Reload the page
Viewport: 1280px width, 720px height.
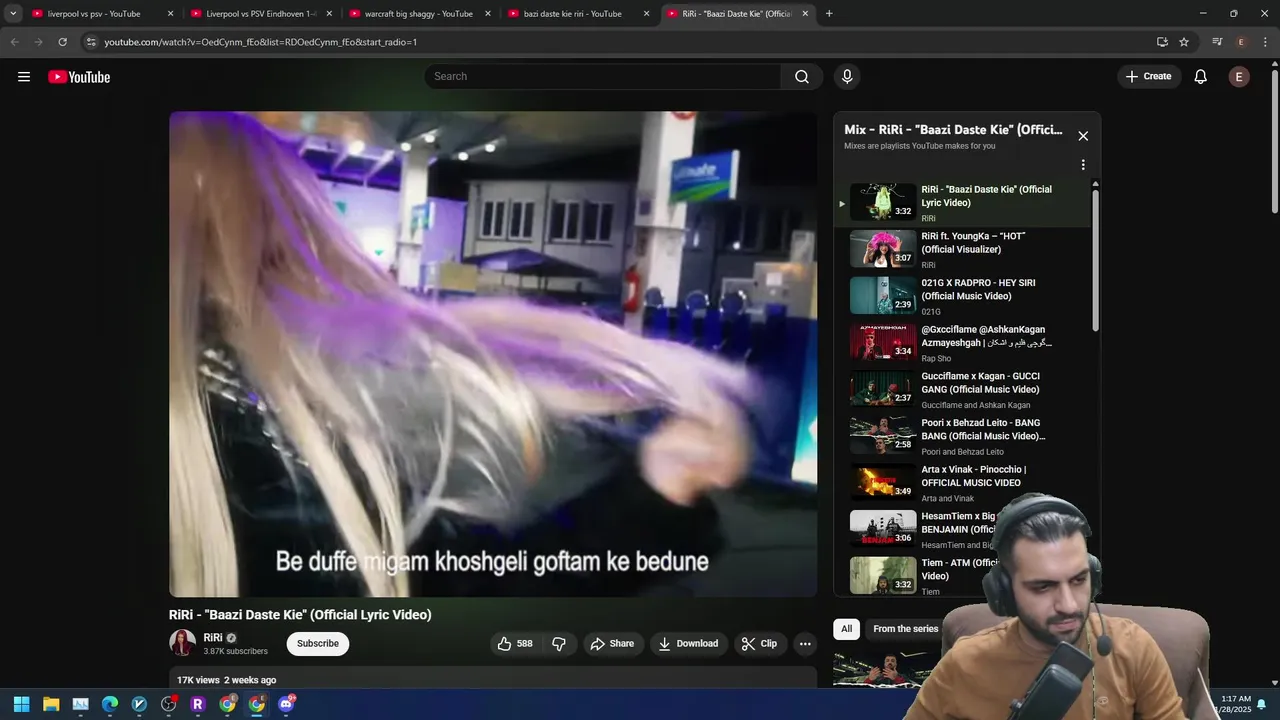pos(62,42)
